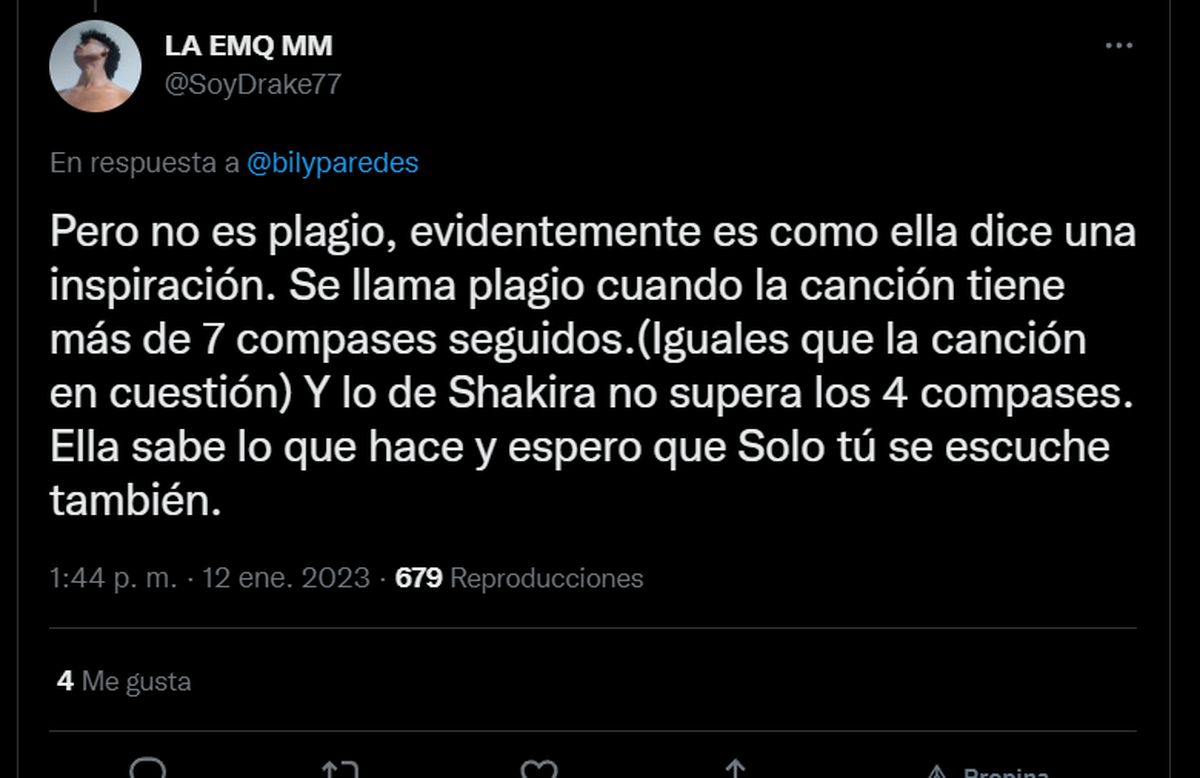This screenshot has height=778, width=1200.
Task: Click the tweet body text about plagio
Action: [593, 367]
